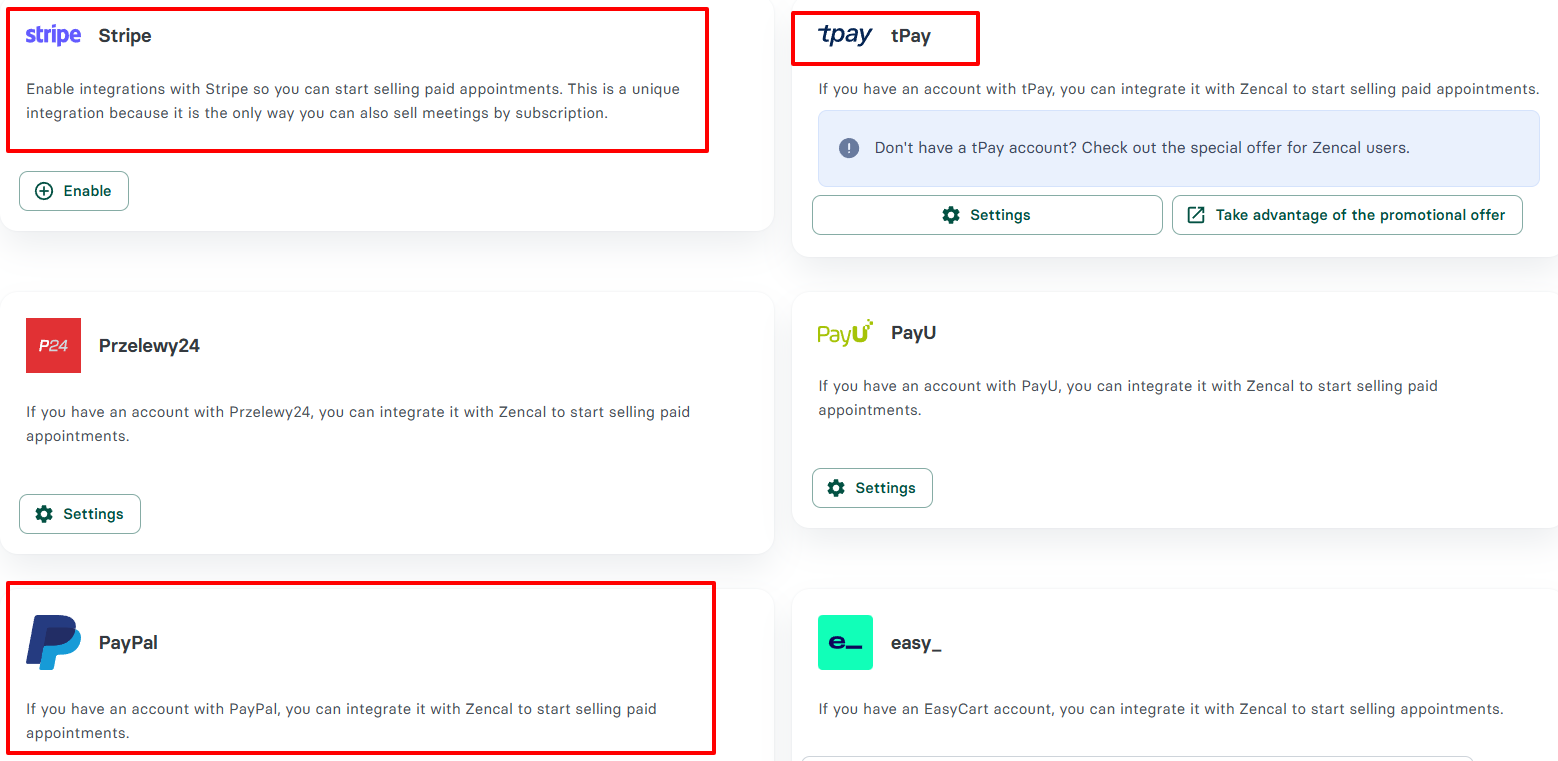Viewport: 1558px width, 761px height.
Task: Click the tPay logo
Action: [846, 36]
